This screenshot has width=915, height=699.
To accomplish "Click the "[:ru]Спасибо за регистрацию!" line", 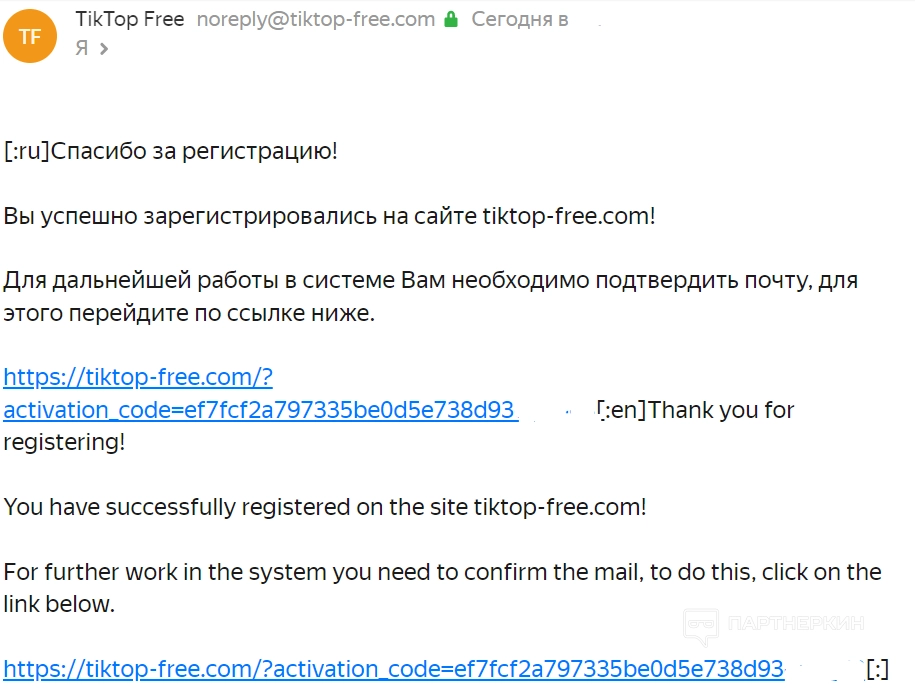I will click(x=171, y=152).
